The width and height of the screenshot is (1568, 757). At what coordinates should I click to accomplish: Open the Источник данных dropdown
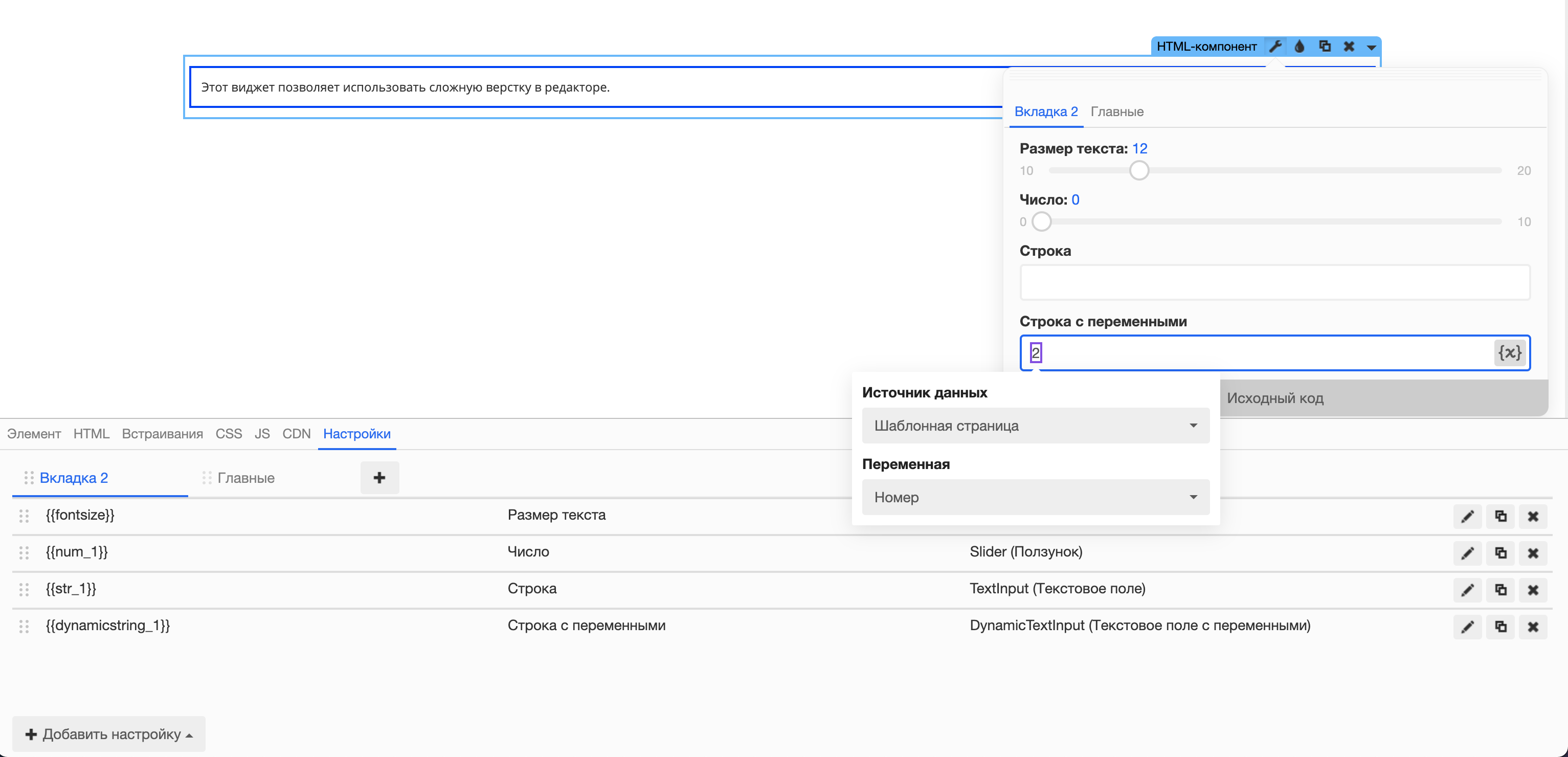coord(1036,426)
